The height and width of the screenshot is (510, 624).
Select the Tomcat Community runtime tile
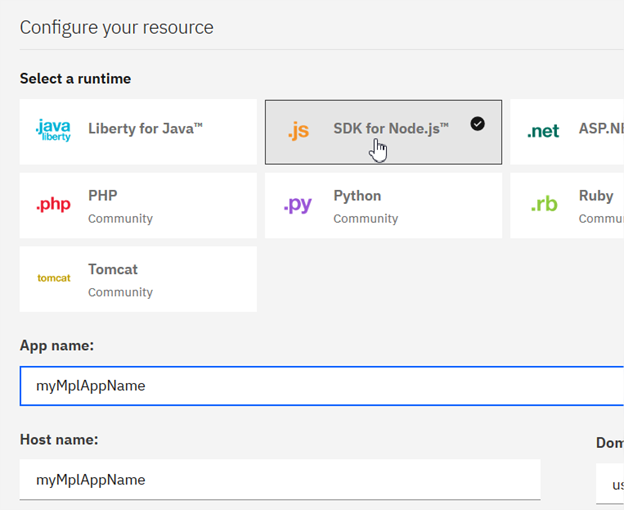point(138,279)
